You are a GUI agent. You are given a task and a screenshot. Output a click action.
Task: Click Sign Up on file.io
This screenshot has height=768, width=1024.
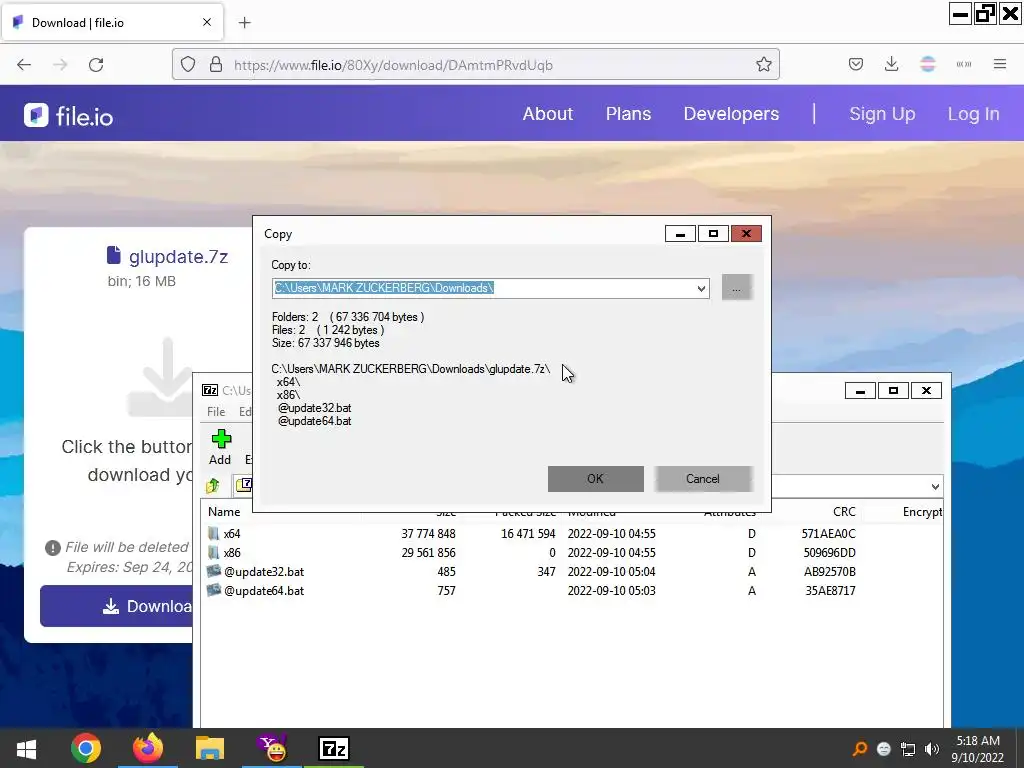tap(882, 114)
